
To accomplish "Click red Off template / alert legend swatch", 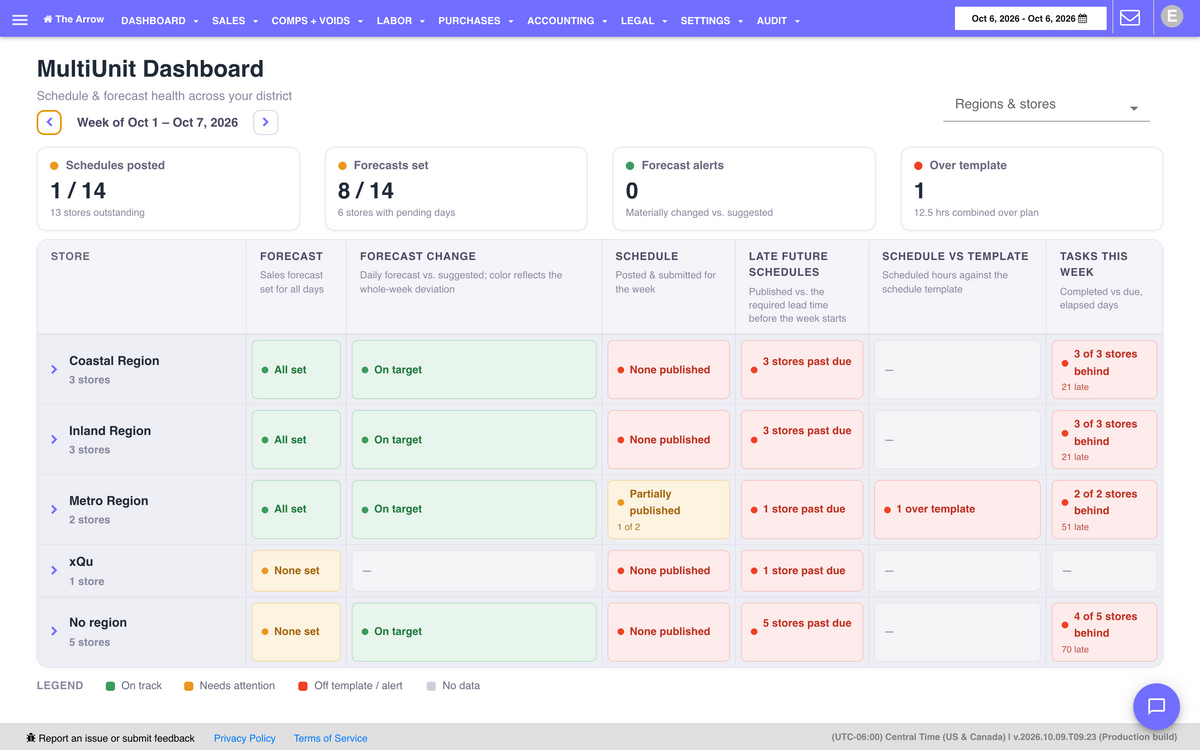I will (303, 686).
